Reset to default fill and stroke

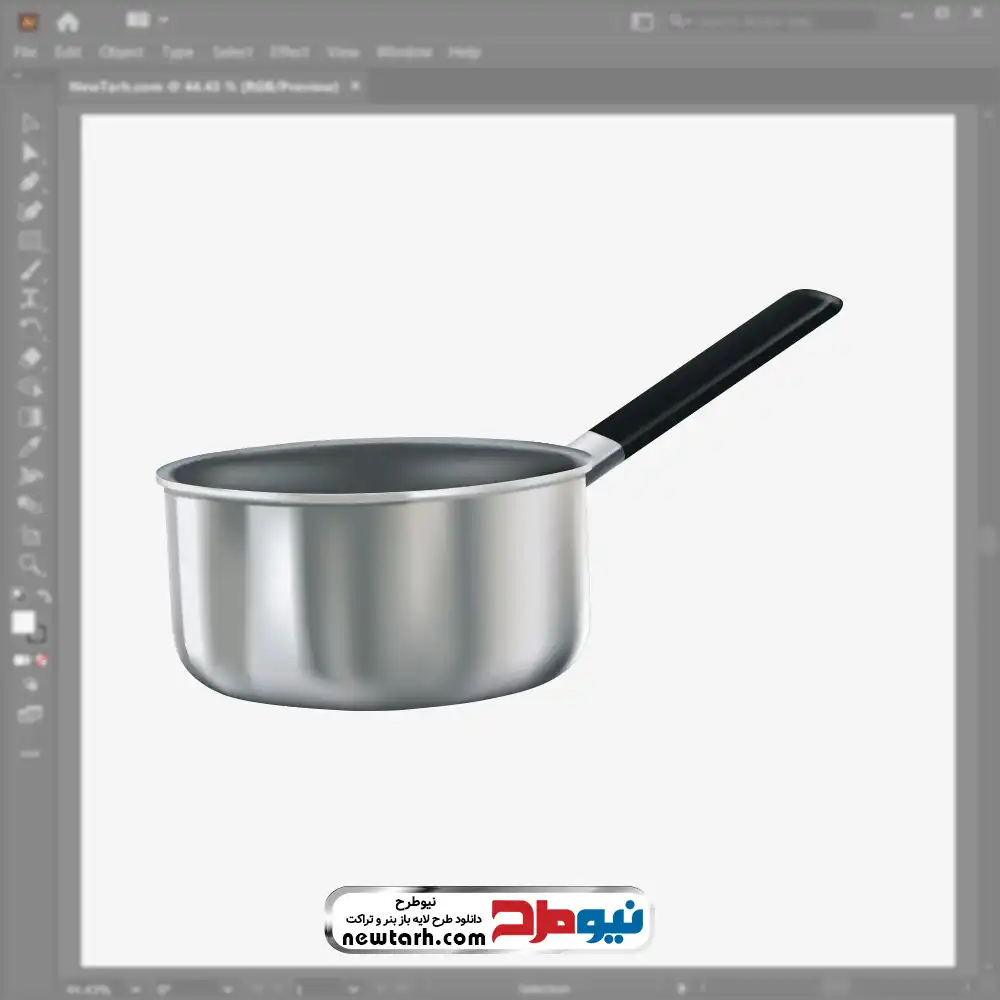[x=17, y=596]
